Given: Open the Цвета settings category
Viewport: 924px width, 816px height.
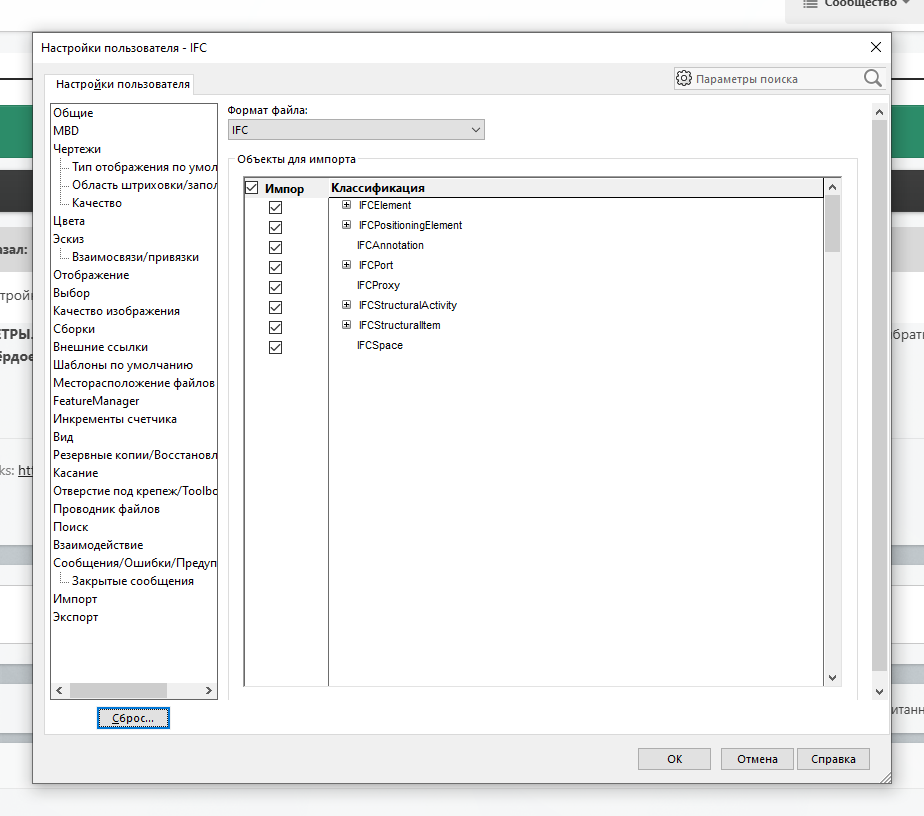Looking at the screenshot, I should [69, 221].
